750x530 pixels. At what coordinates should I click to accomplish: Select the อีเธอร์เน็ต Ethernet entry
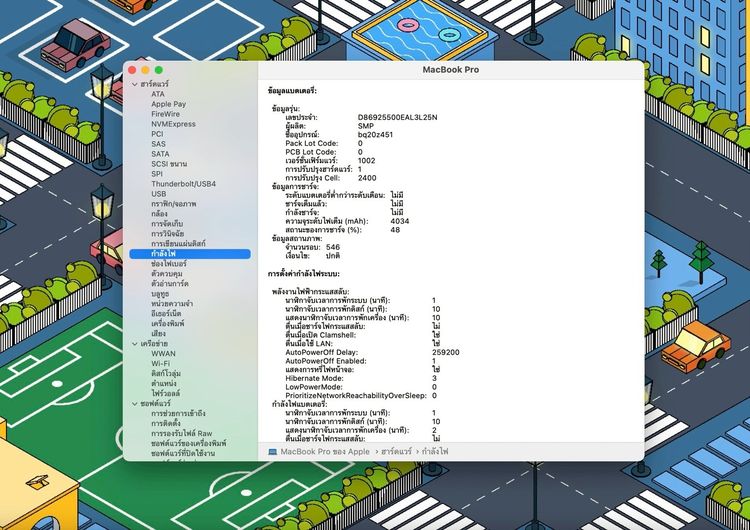(x=168, y=313)
